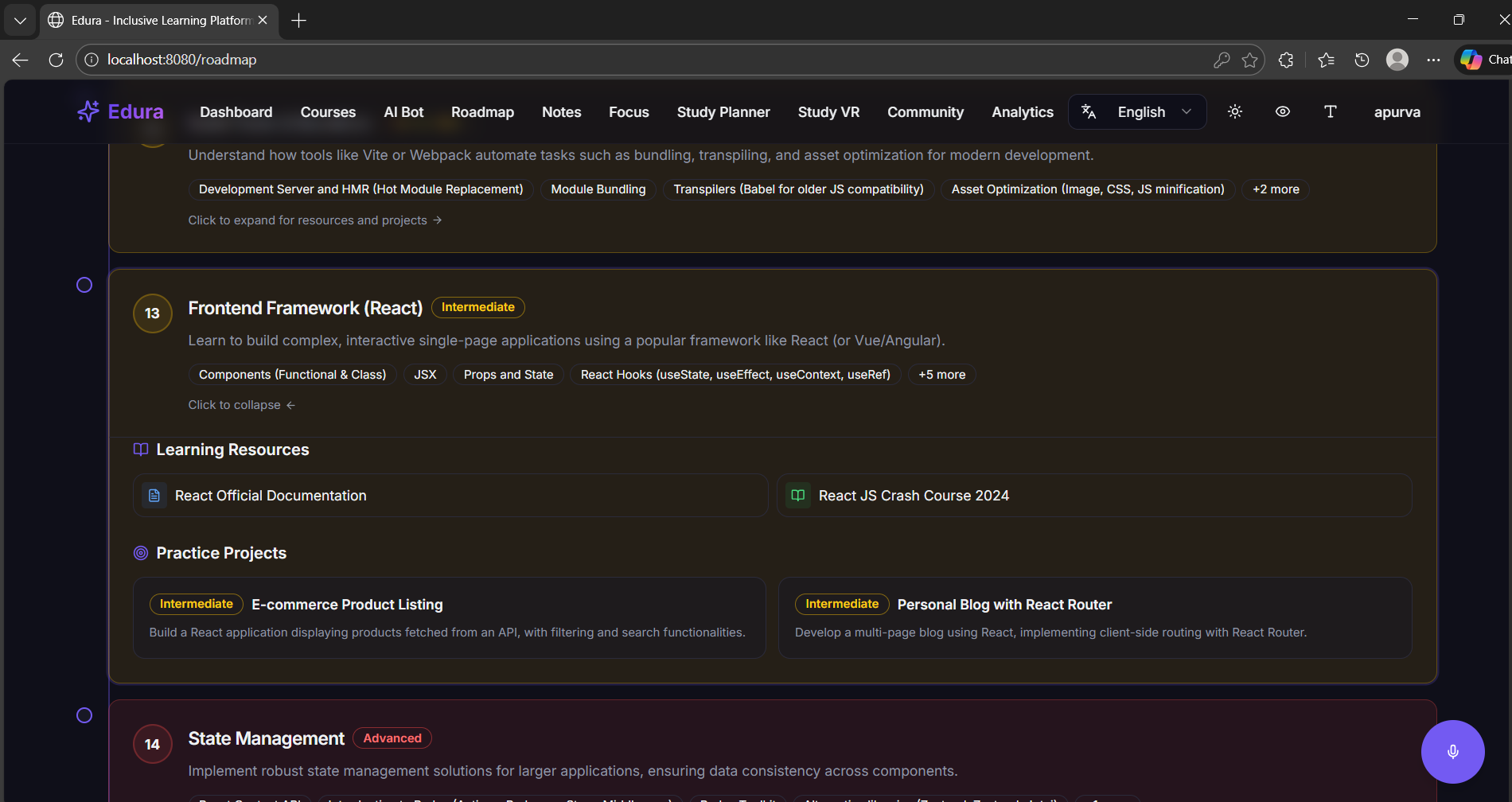Click the Transpilers (Babel) topic chip
Screen dimensions: 1512x802
799,189
